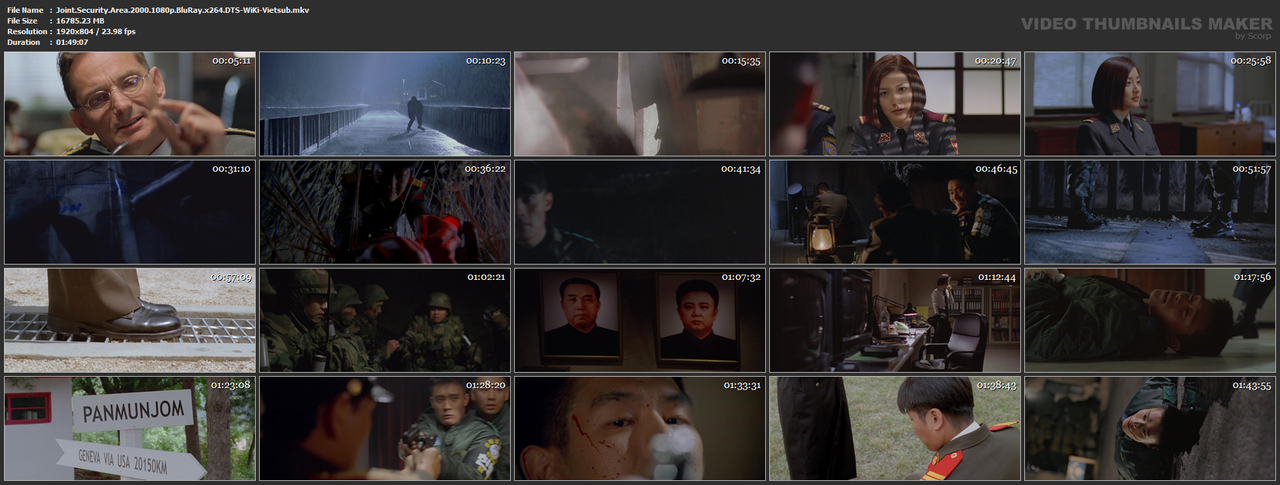Select the portraits frame at 01:07:32
The image size is (1280, 485).
(x=640, y=320)
